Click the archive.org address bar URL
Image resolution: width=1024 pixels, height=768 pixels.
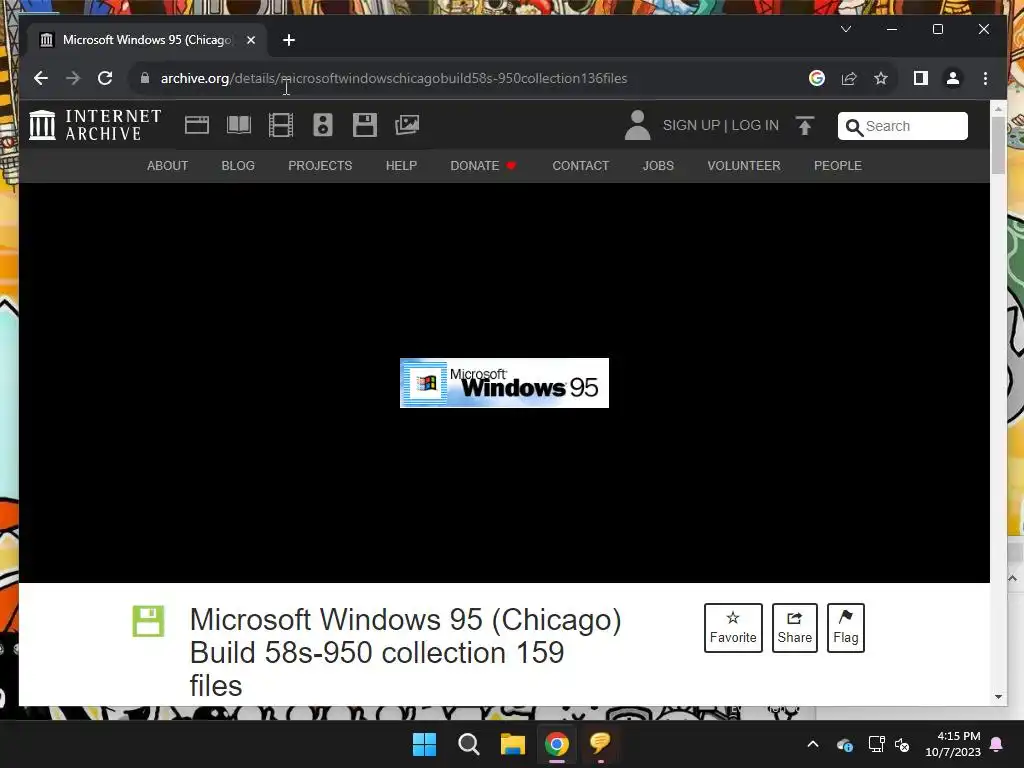[394, 78]
